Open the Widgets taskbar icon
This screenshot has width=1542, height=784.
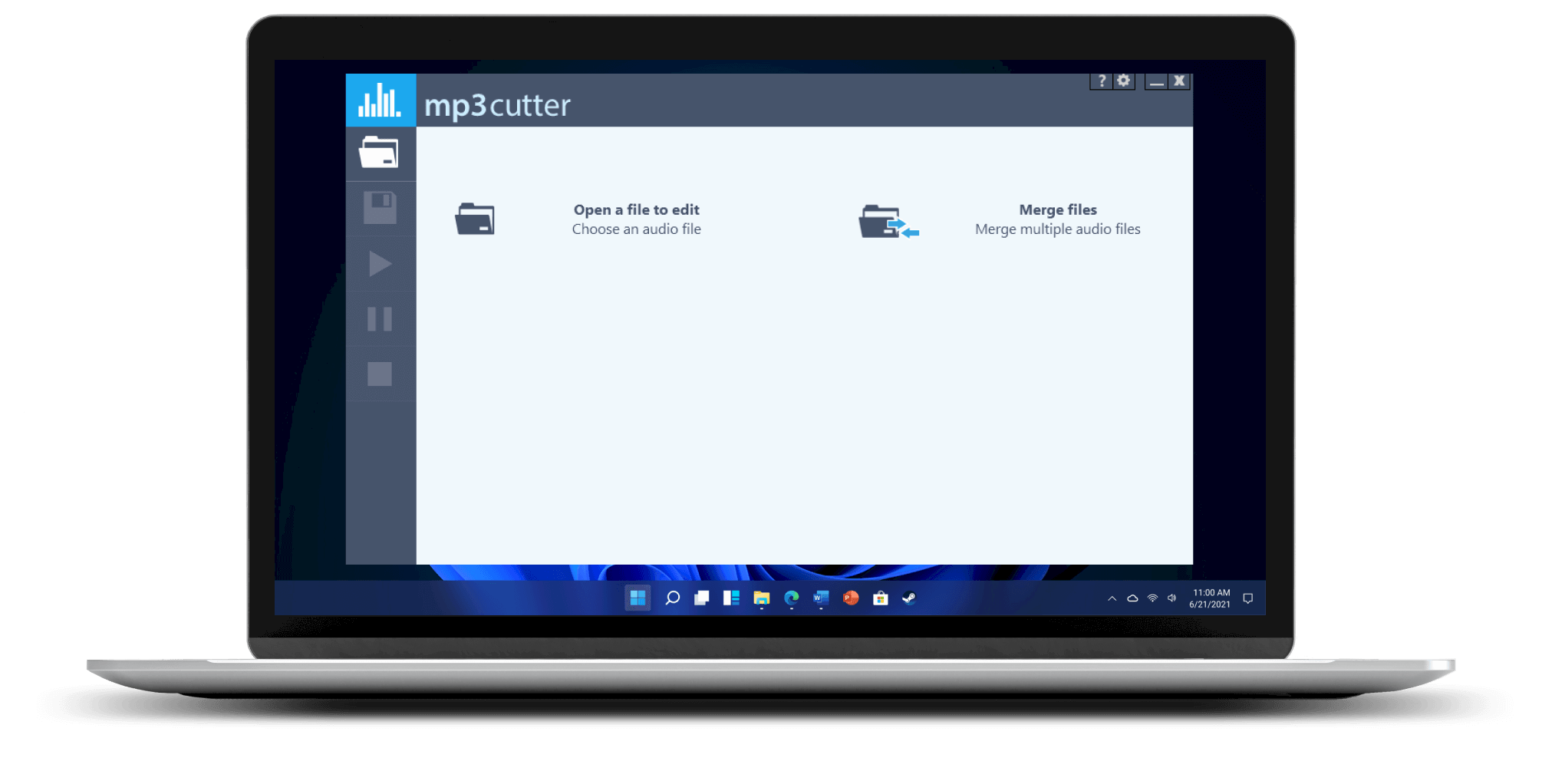pos(731,598)
